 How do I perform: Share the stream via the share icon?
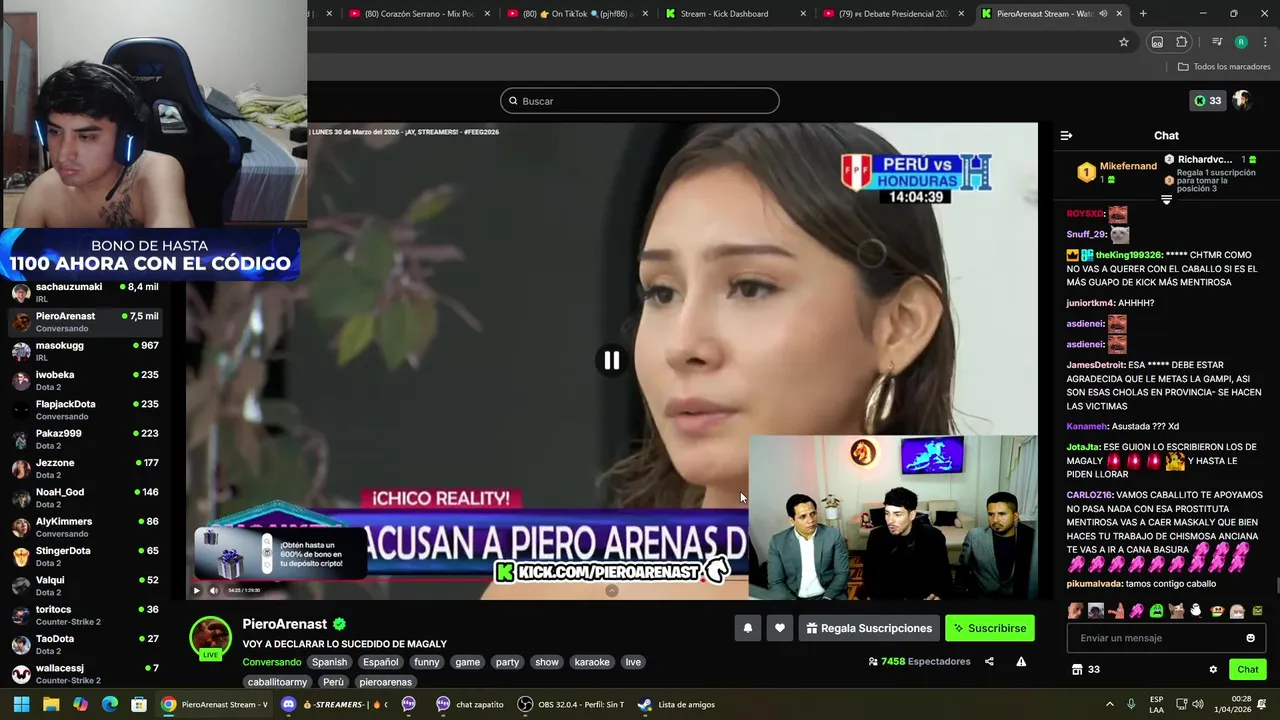(x=989, y=662)
